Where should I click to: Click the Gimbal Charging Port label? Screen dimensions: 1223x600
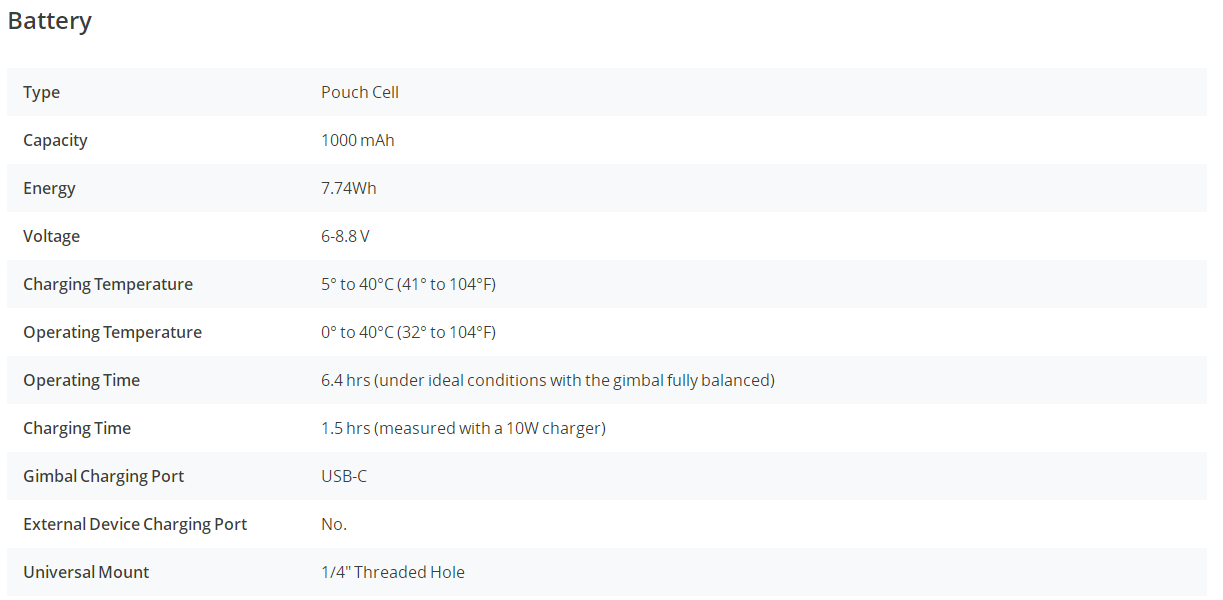click(x=103, y=477)
